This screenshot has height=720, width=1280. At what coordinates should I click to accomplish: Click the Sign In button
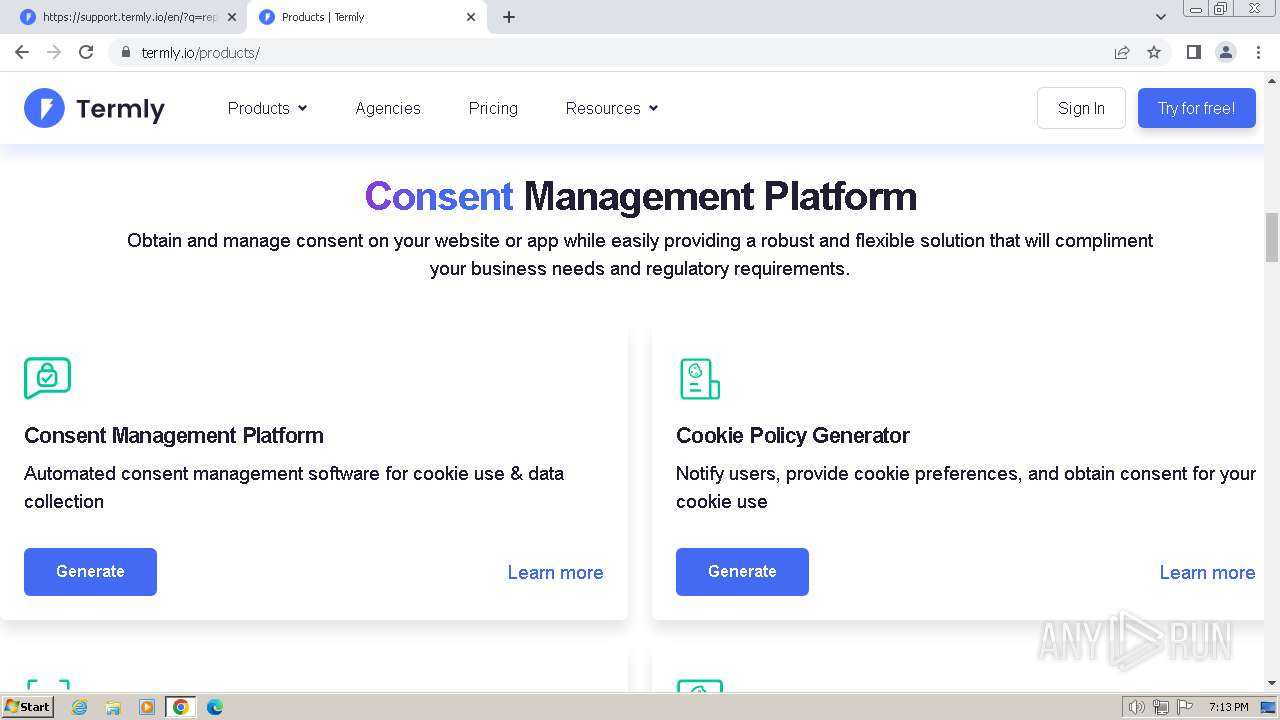click(x=1081, y=108)
